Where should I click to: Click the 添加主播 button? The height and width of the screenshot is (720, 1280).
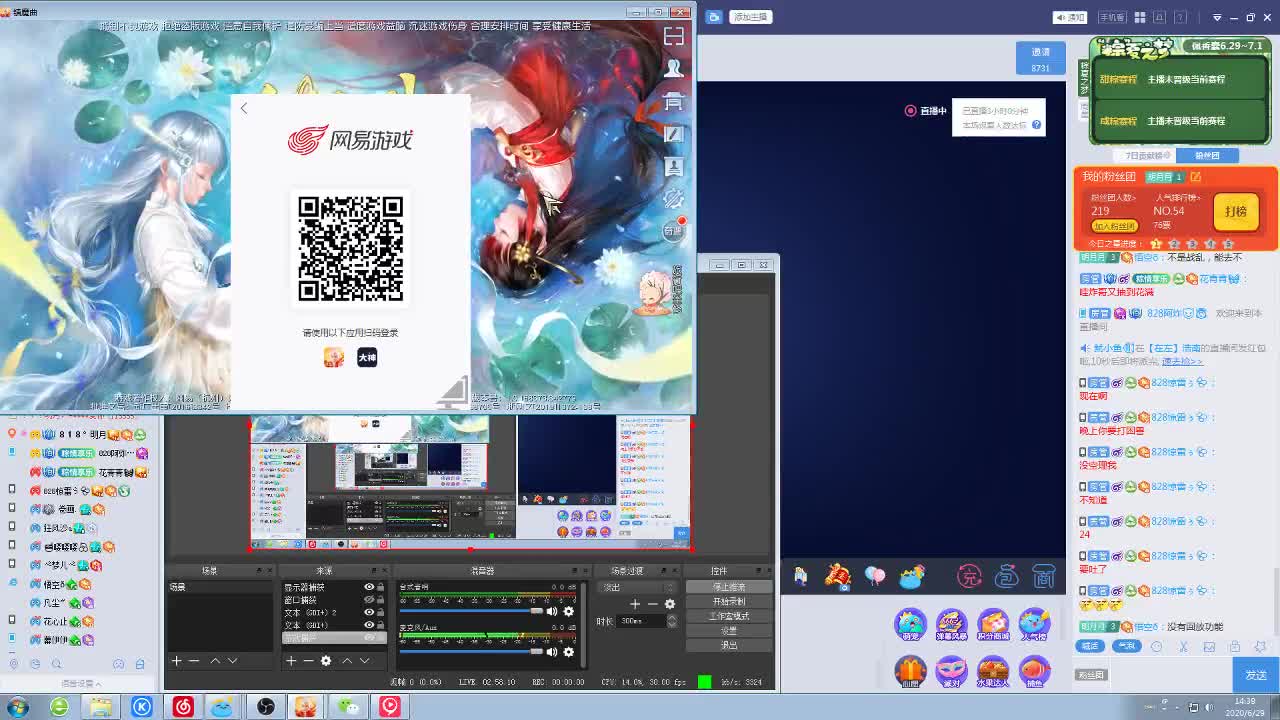[750, 17]
